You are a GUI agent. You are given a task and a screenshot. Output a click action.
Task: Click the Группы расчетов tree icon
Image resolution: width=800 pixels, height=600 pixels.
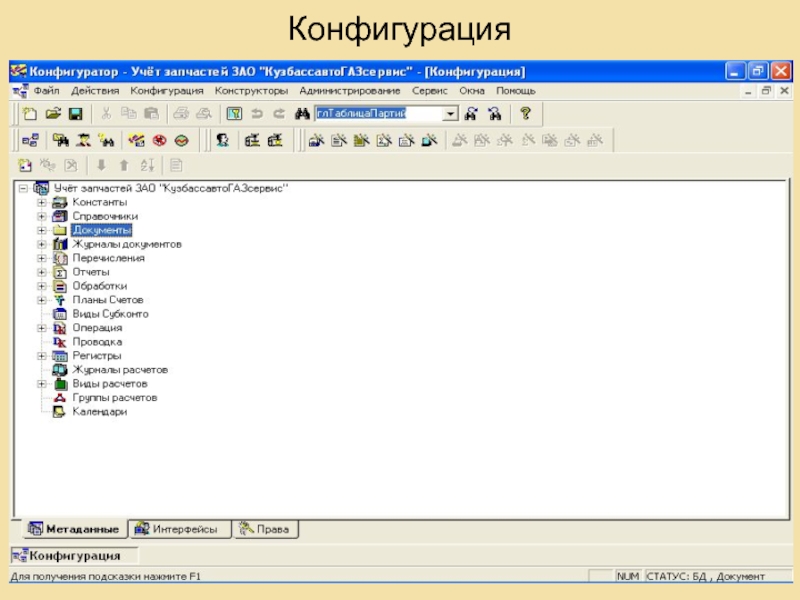point(59,398)
